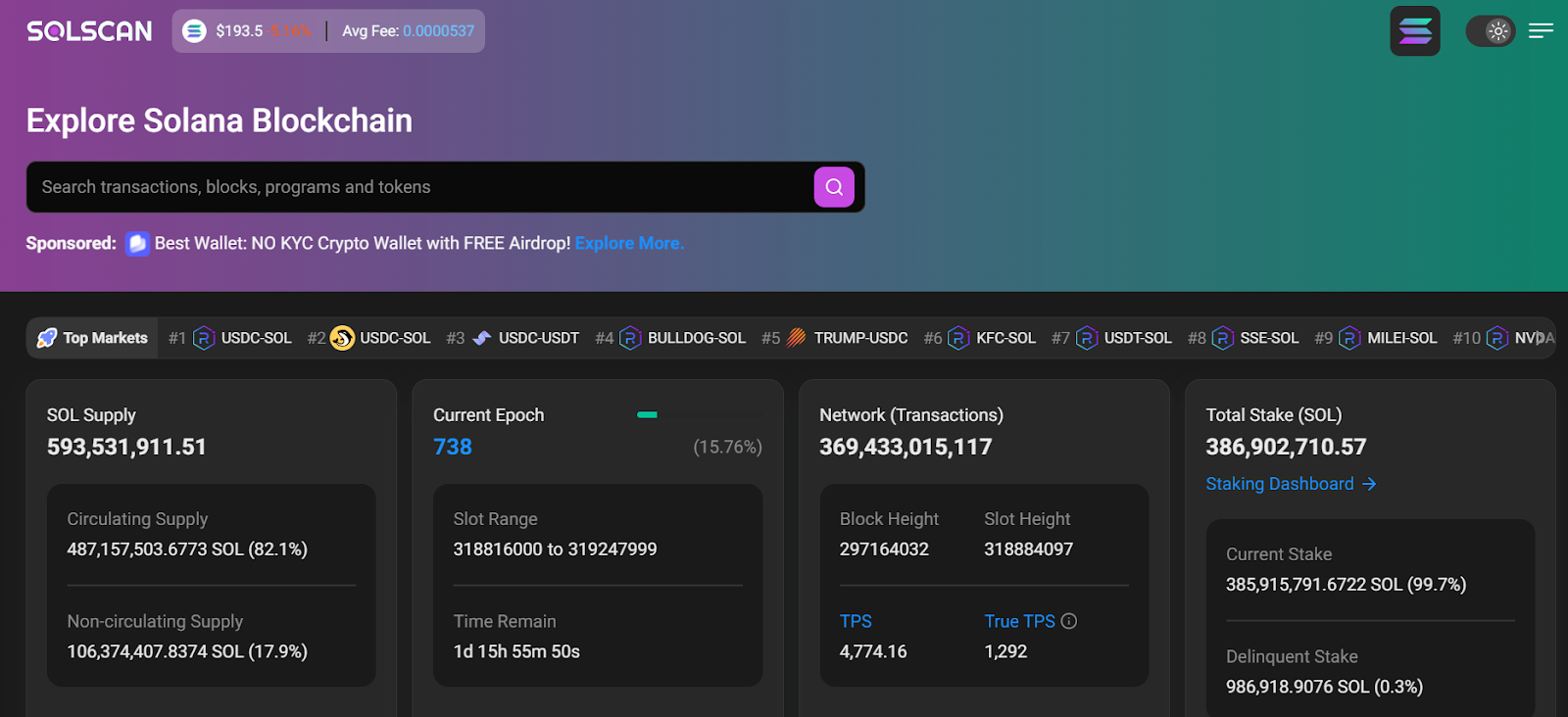Select SOL Supply value 593,531,911.51
This screenshot has width=1568, height=717.
(x=127, y=447)
